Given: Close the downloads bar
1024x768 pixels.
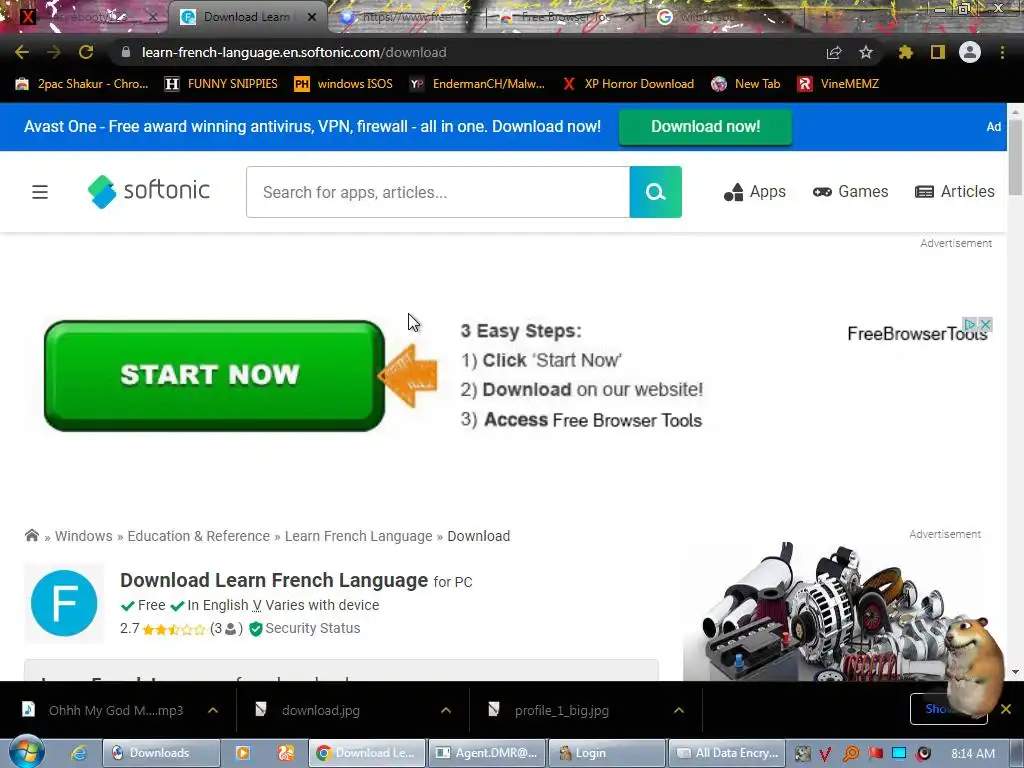Looking at the screenshot, I should 1006,709.
